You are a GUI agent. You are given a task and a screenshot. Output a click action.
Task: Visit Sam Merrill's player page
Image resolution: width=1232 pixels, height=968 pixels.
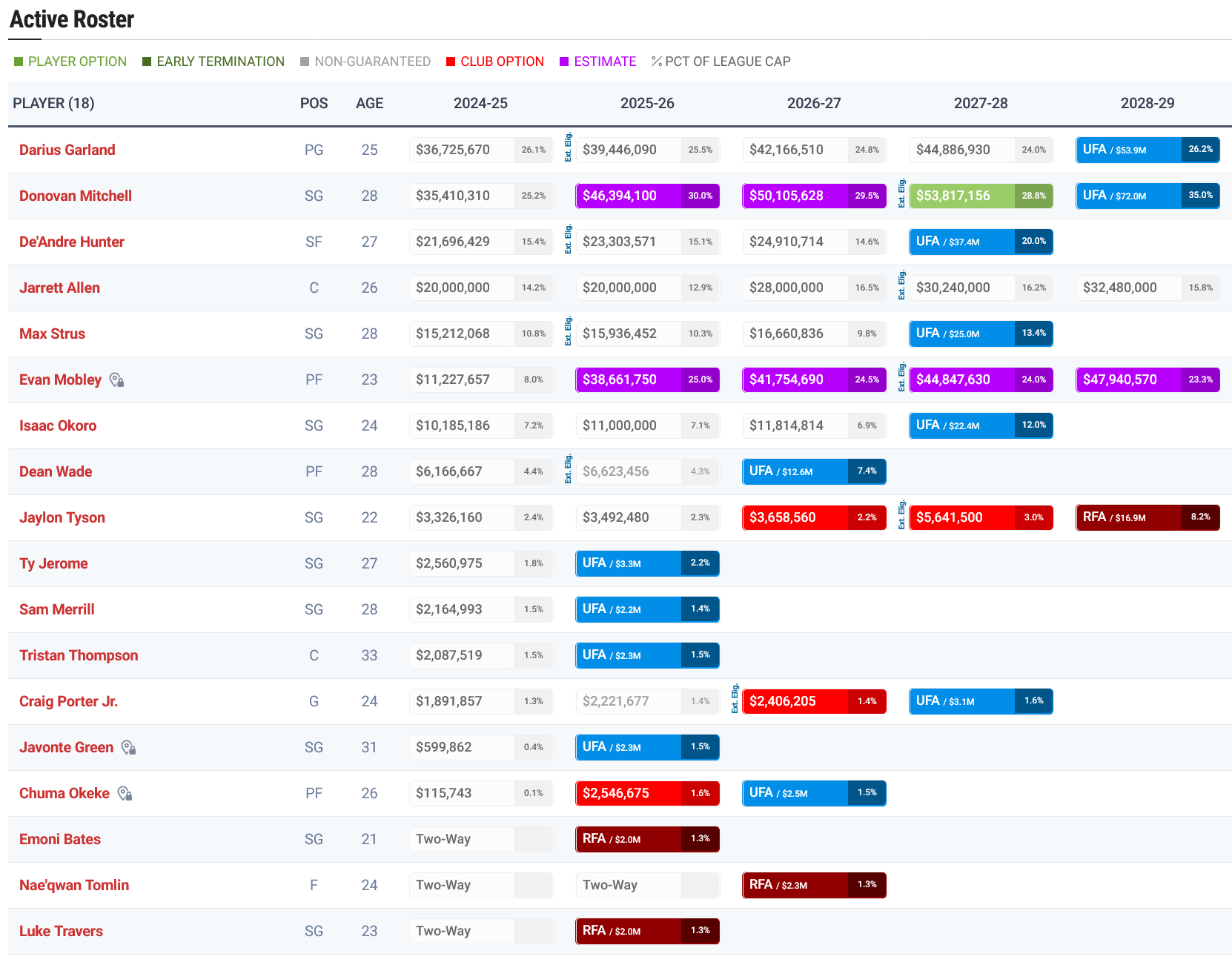point(57,609)
